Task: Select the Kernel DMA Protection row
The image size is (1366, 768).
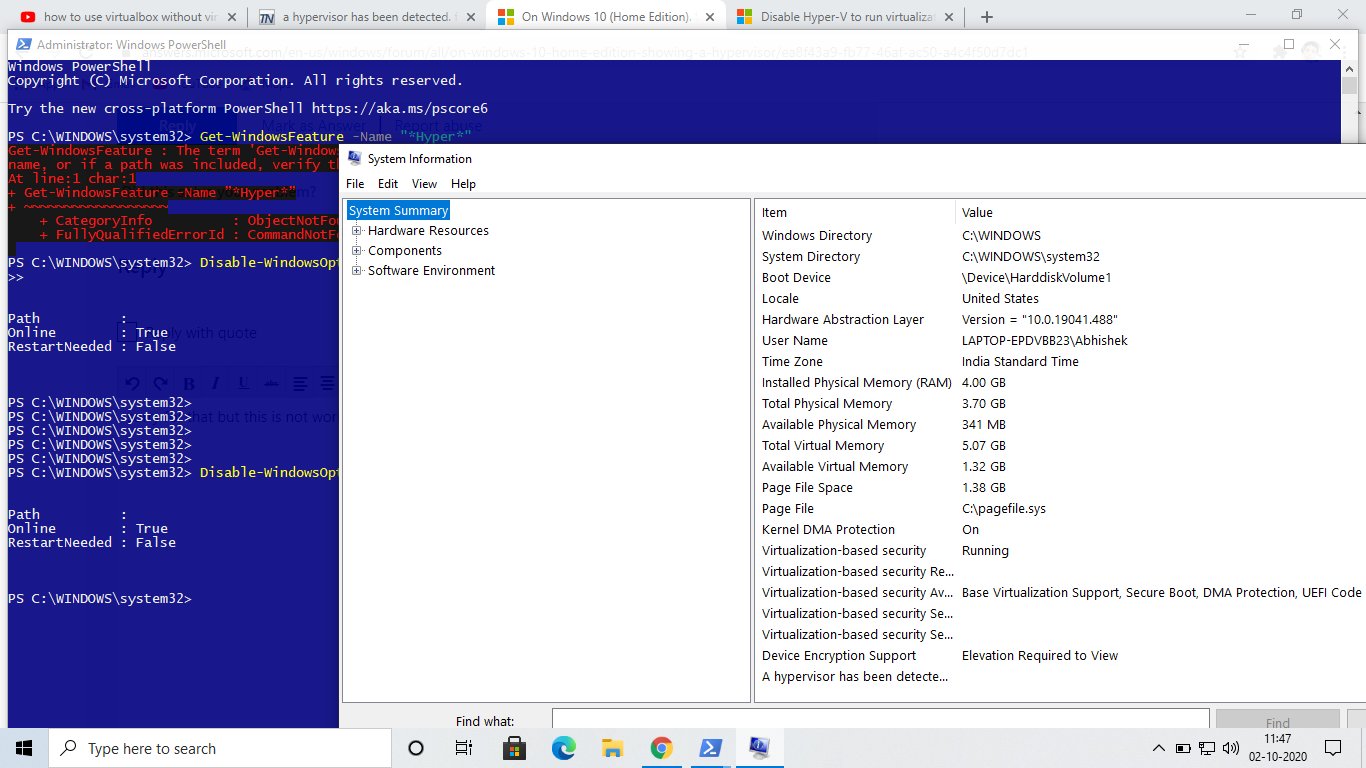Action: tap(1061, 530)
